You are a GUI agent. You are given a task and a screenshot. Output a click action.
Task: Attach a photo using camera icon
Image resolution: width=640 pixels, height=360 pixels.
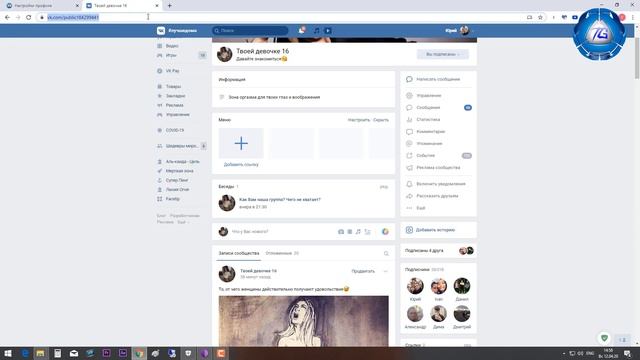[x=341, y=231]
